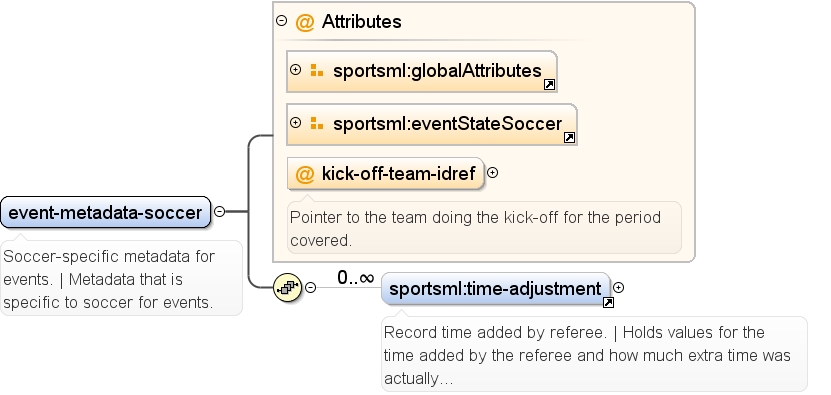The width and height of the screenshot is (831, 395).
Task: Click the sequence compositor icon
Action: (x=288, y=288)
